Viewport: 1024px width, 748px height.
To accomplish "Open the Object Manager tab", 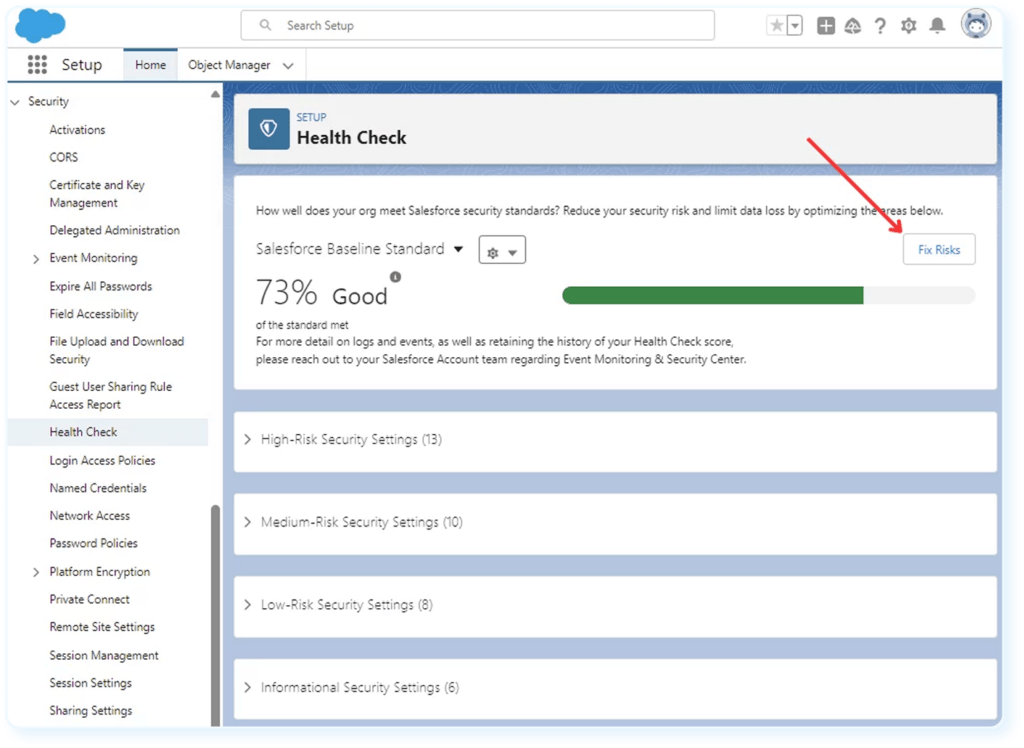I will tap(229, 65).
